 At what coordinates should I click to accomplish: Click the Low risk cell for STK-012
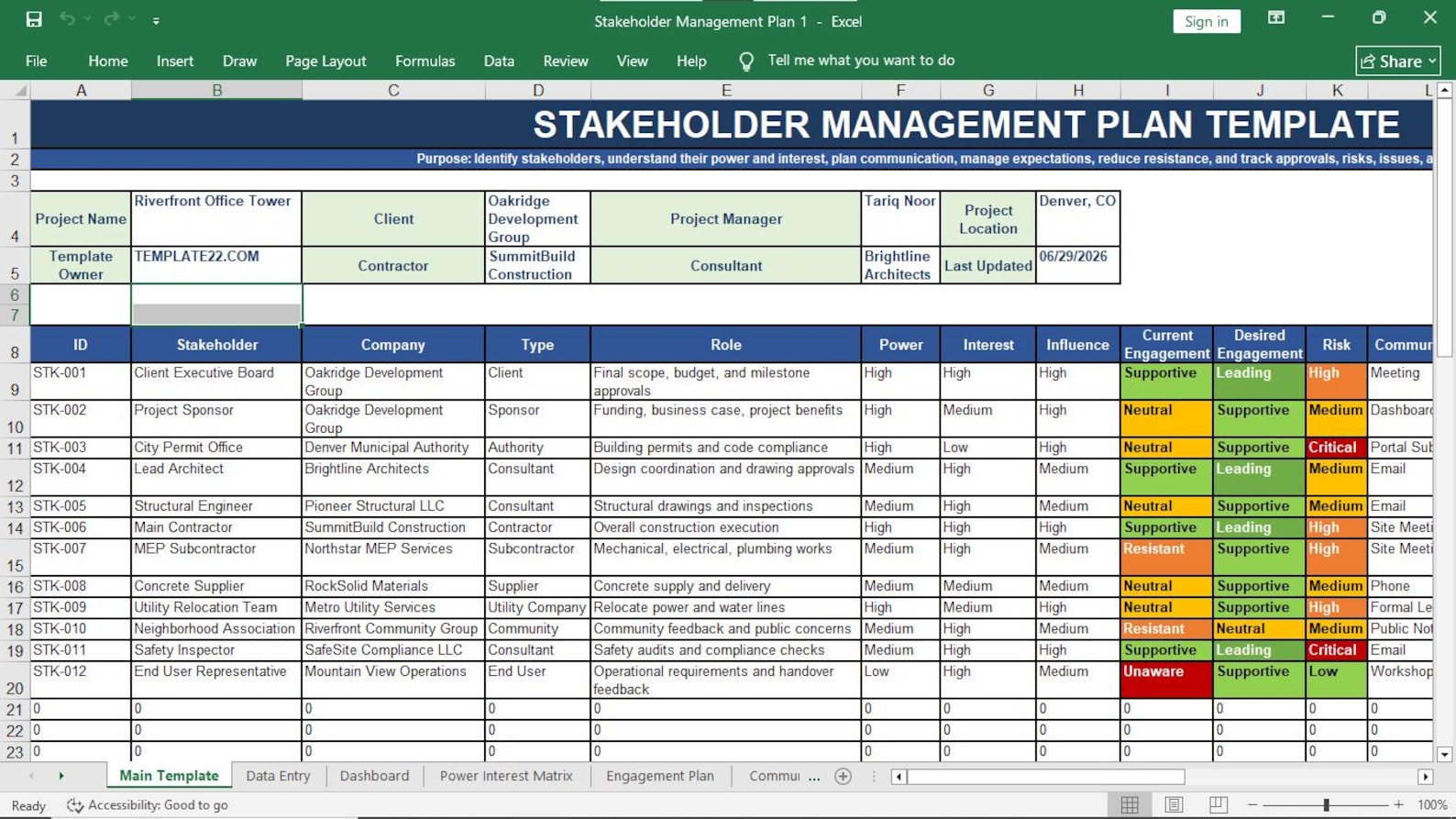(1336, 681)
